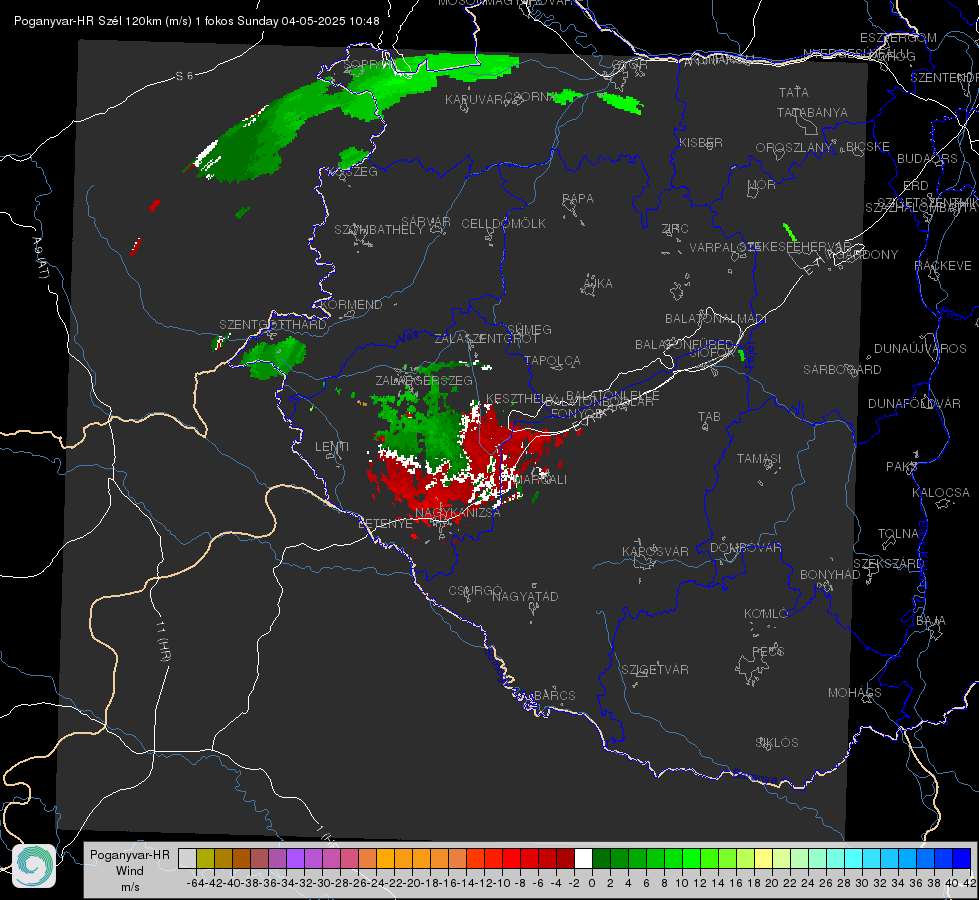Click the KISBÉR label
Image resolution: width=979 pixels, height=900 pixels.
click(x=701, y=143)
